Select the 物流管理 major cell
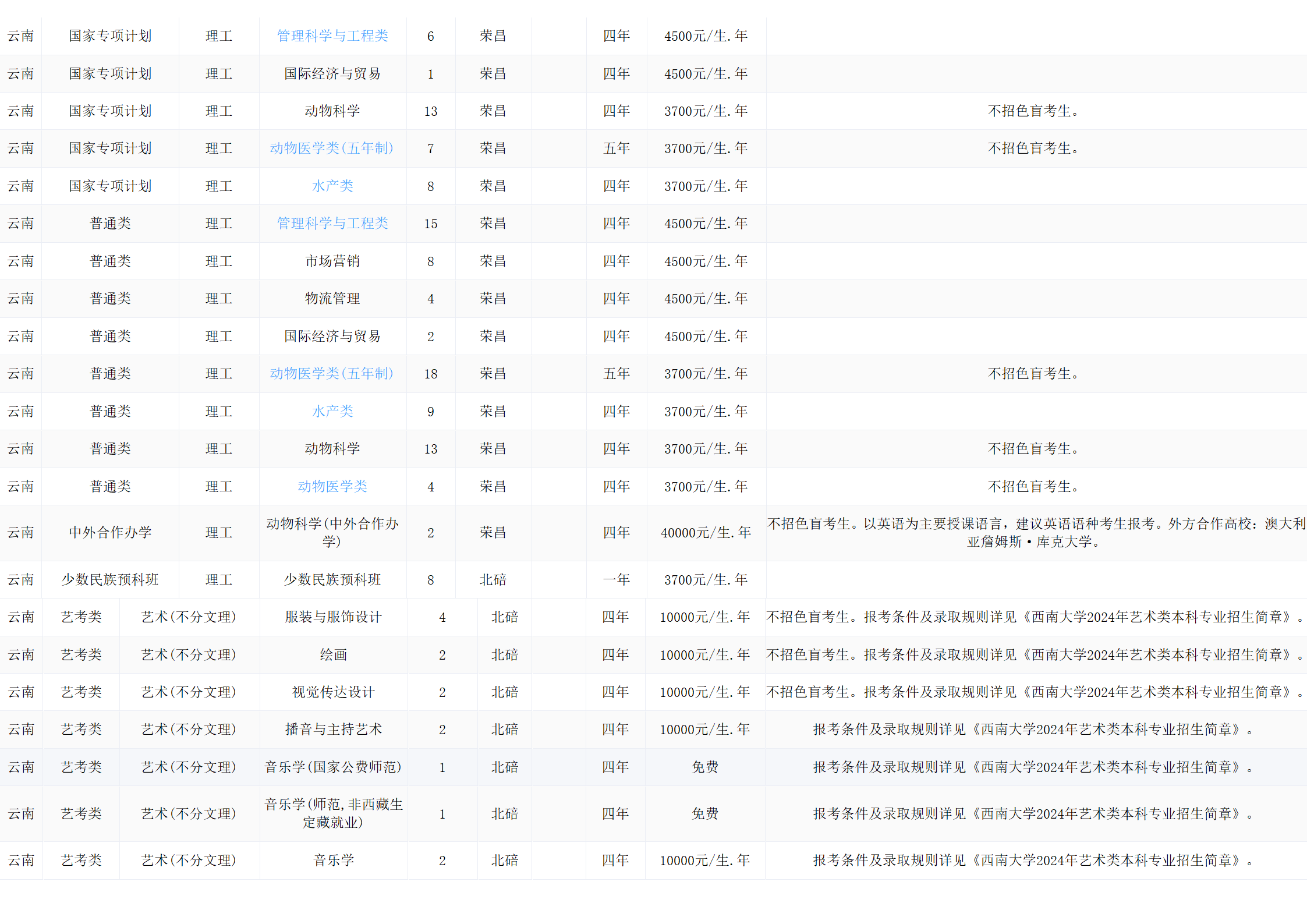This screenshot has height=924, width=1307. pos(332,299)
